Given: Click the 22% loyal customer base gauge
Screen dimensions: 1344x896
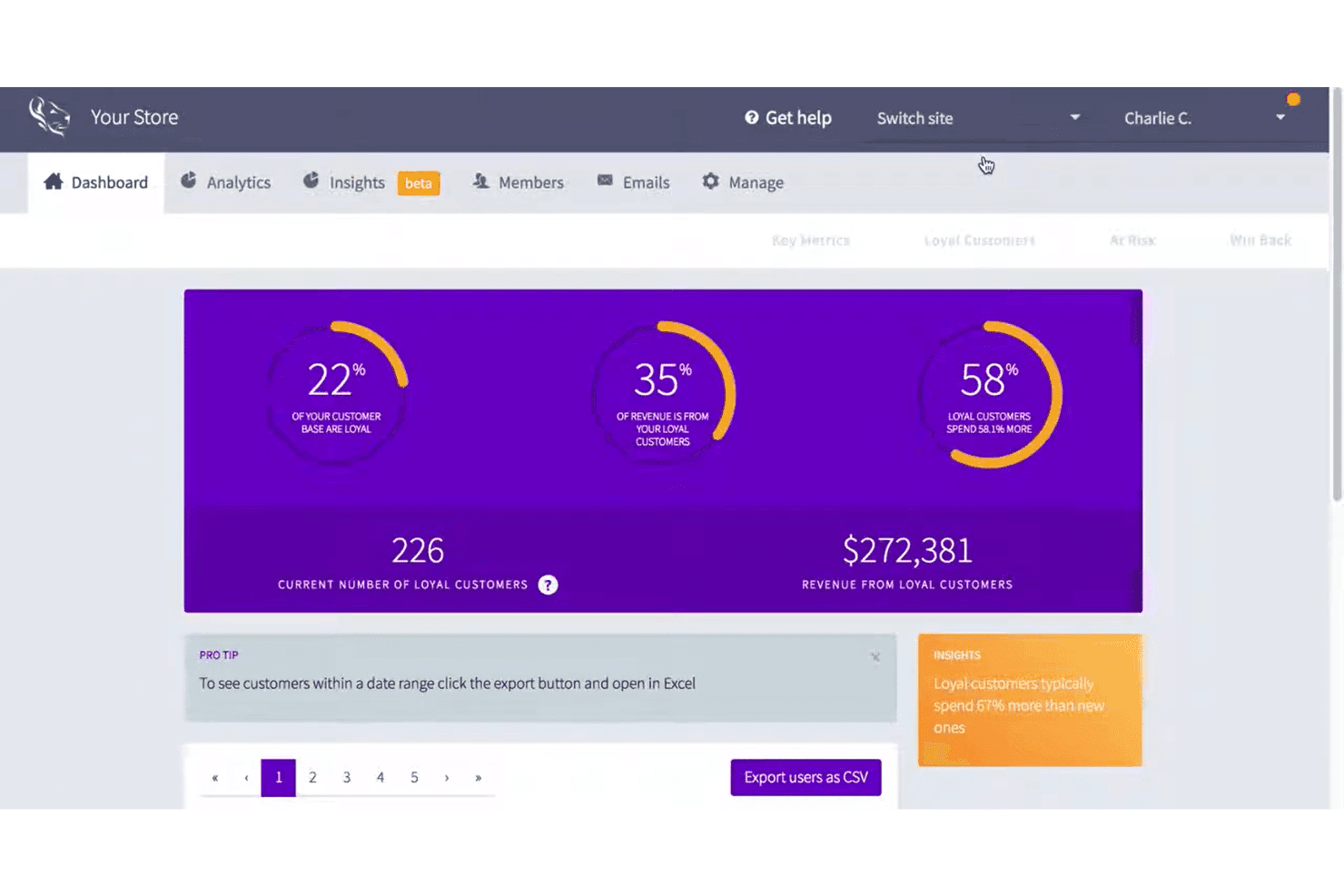Looking at the screenshot, I should pyautogui.click(x=336, y=395).
